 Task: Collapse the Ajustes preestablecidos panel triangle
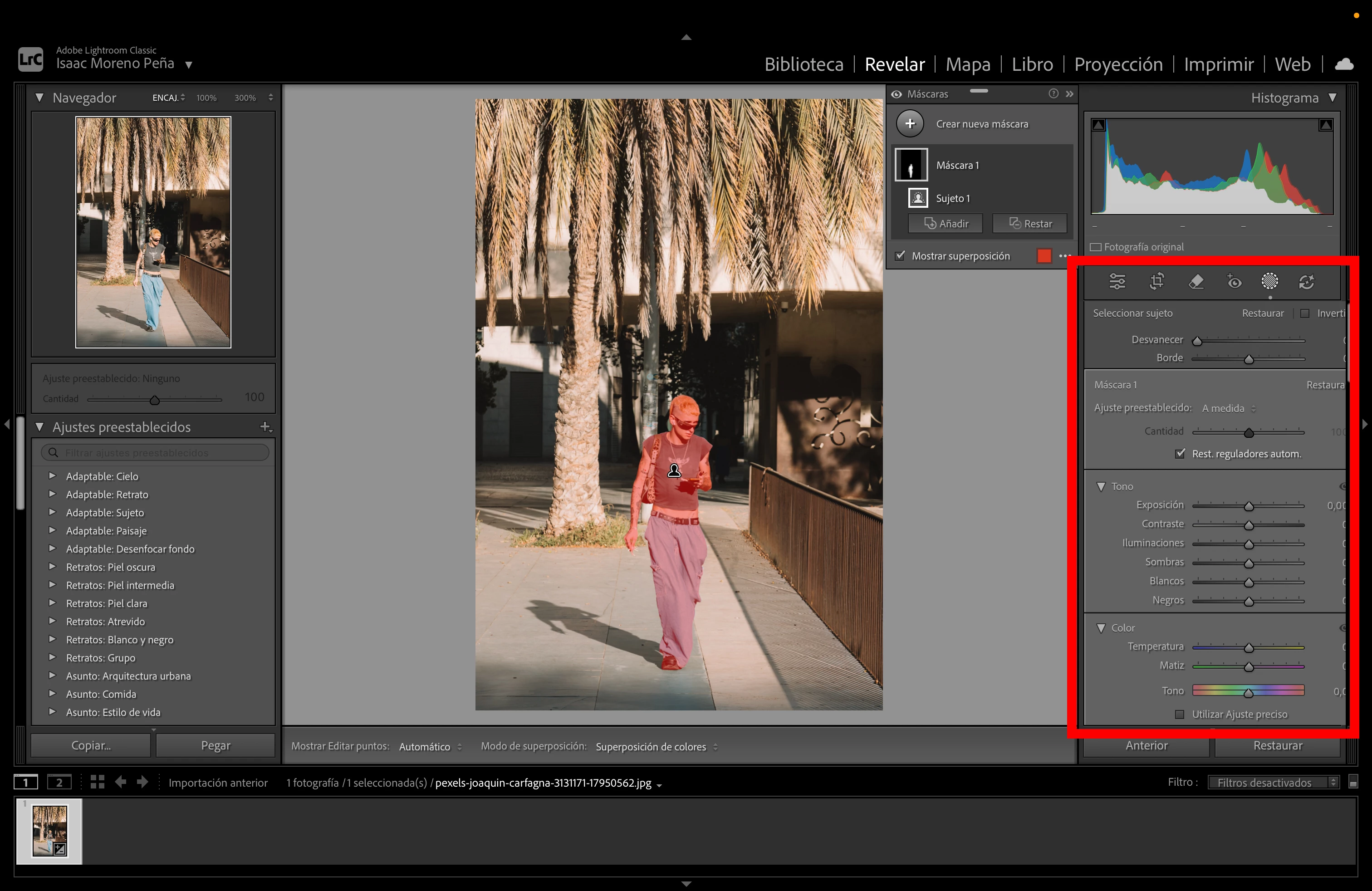(x=39, y=426)
